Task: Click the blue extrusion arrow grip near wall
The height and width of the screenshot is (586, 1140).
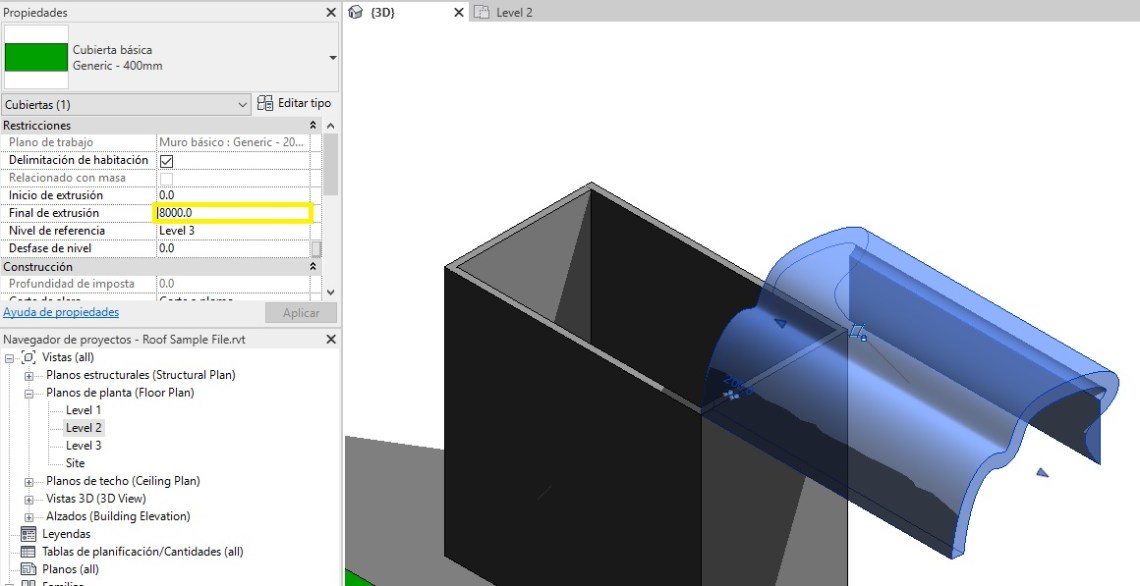Action: click(781, 323)
